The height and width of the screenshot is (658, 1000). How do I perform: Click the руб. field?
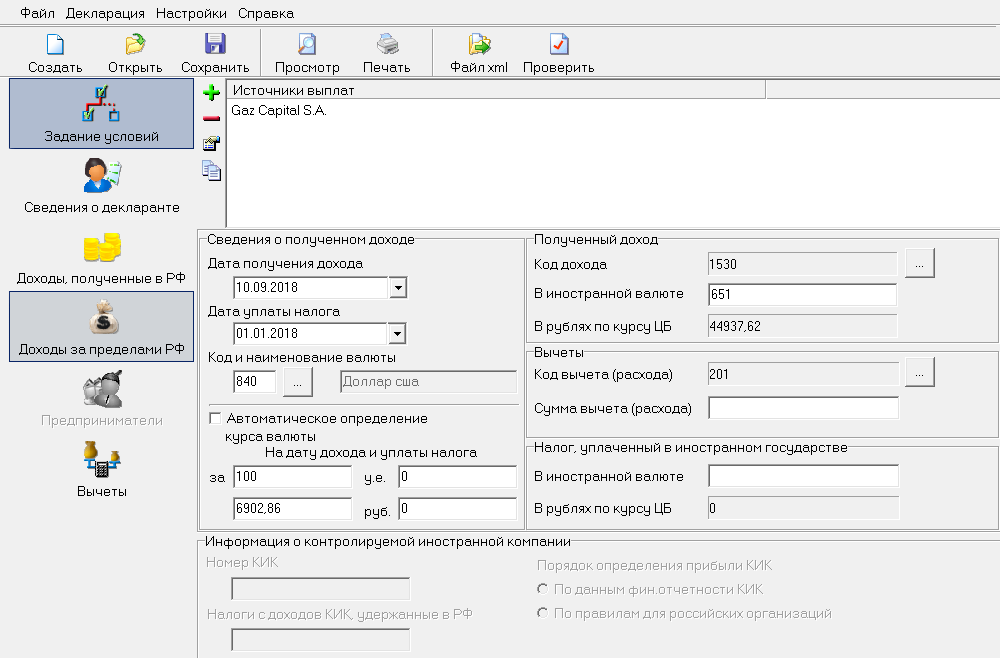coord(457,508)
